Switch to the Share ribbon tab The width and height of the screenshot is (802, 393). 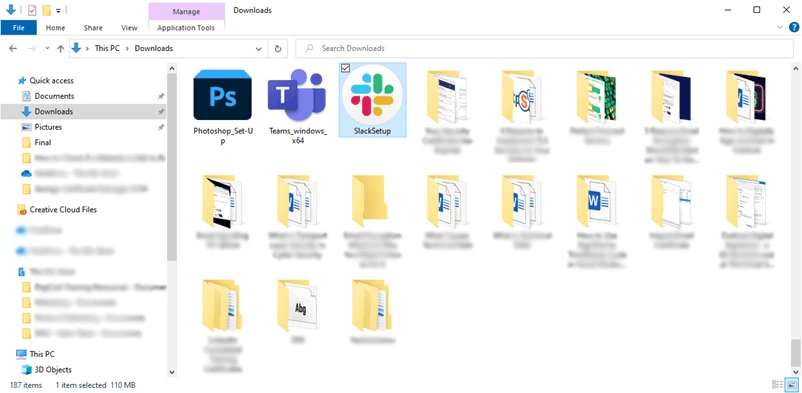coord(93,28)
